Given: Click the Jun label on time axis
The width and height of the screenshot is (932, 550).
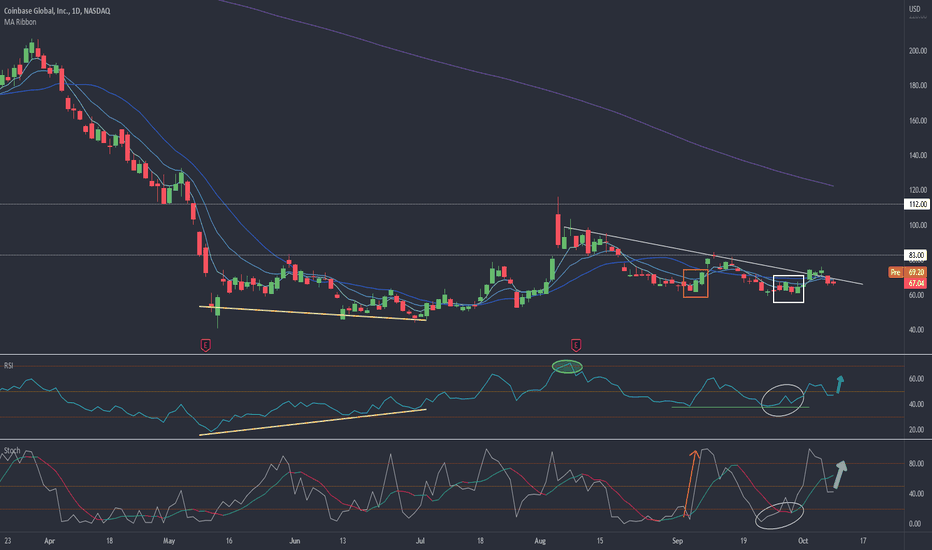Looking at the screenshot, I should pos(294,540).
